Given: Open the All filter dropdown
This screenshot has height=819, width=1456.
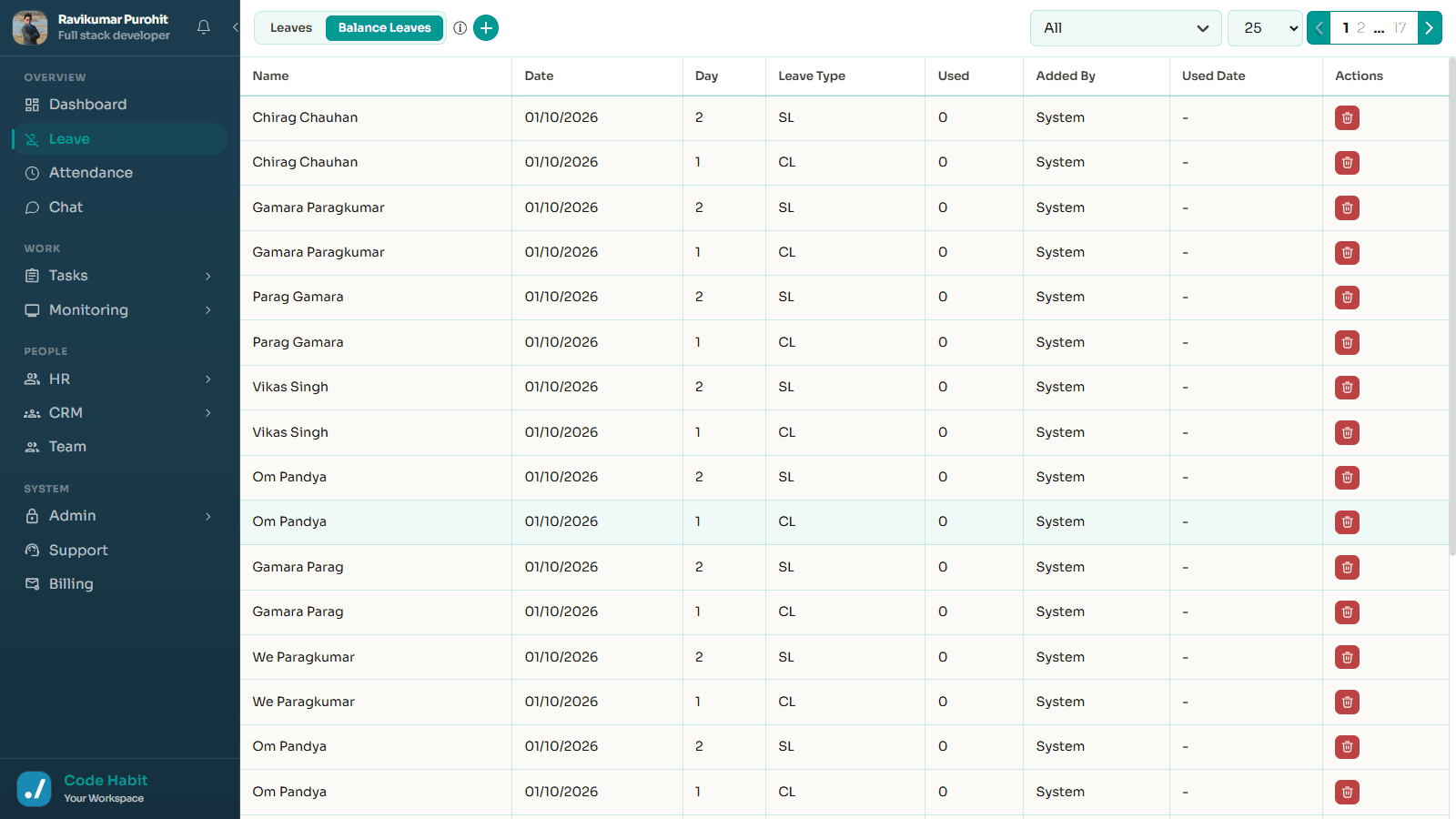Looking at the screenshot, I should tap(1126, 28).
